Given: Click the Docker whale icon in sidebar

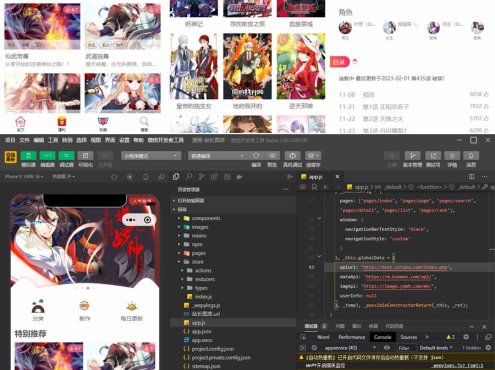Looking at the screenshot, I should coord(239,177).
